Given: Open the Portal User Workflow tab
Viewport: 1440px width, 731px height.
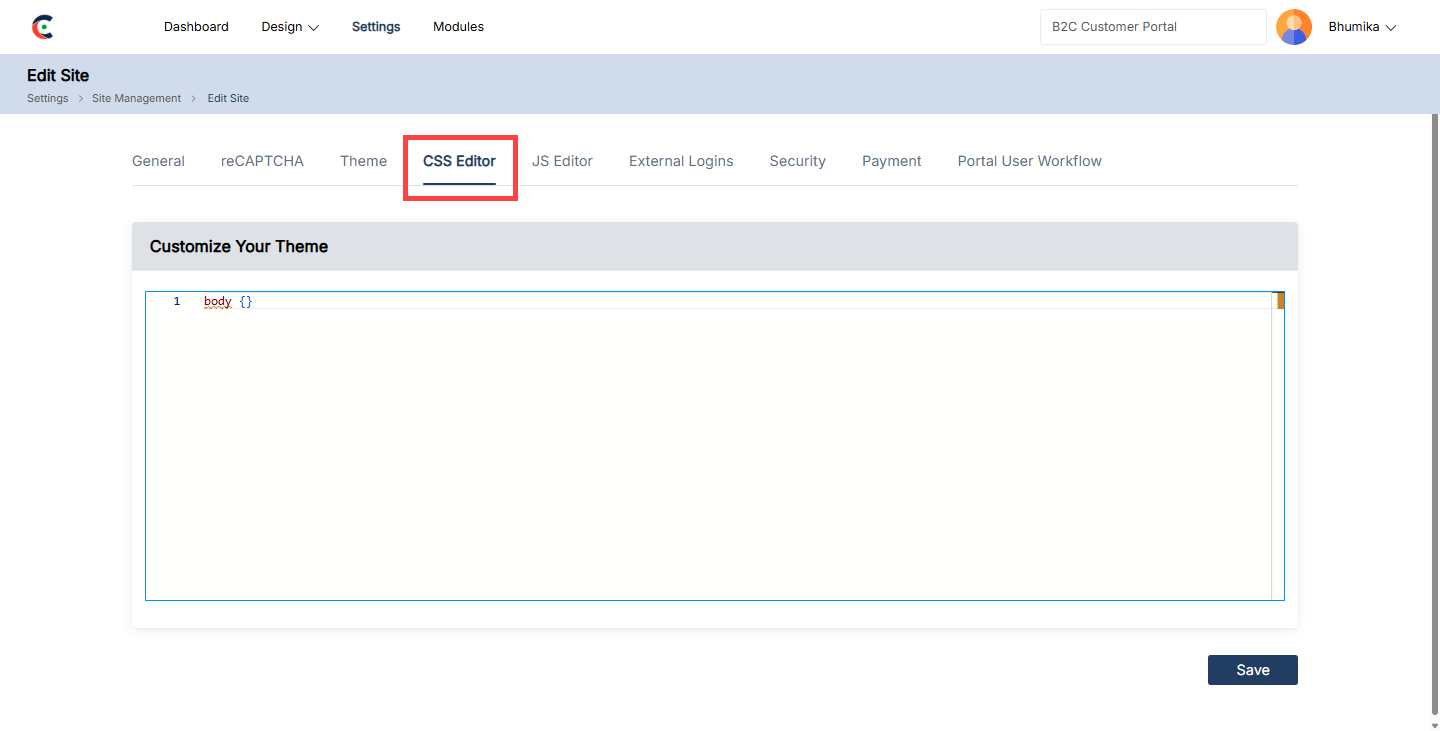Looking at the screenshot, I should click(1029, 161).
